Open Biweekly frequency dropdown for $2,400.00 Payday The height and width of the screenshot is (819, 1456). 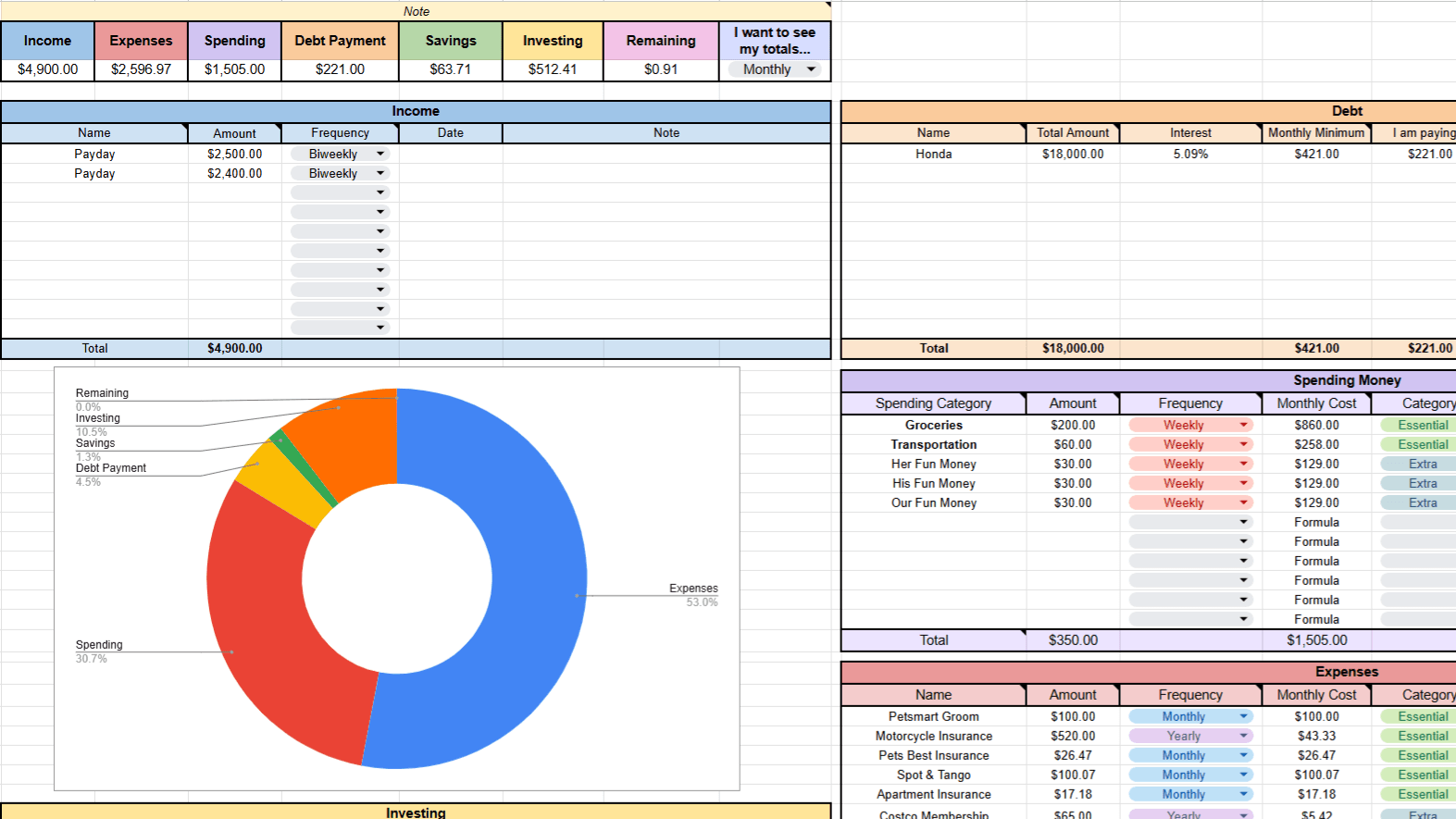[x=341, y=174]
